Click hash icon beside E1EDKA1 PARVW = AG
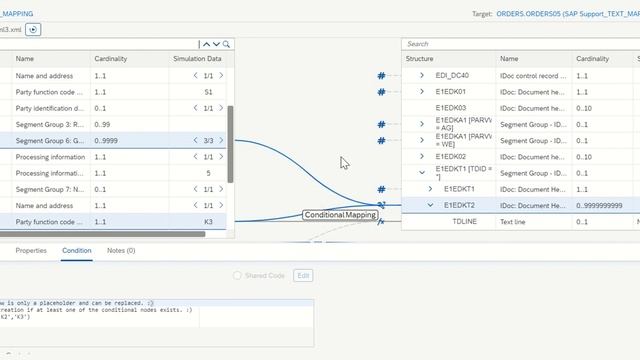 coord(381,124)
